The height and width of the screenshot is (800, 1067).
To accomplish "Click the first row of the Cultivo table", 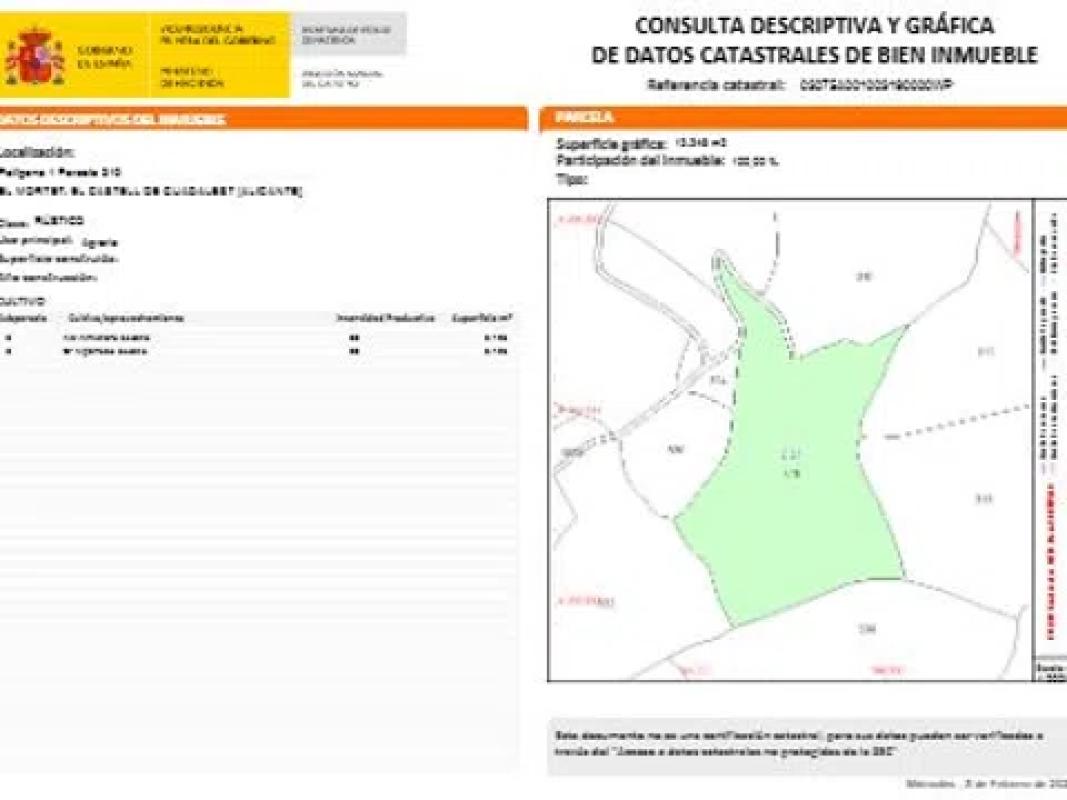I will click(x=258, y=338).
